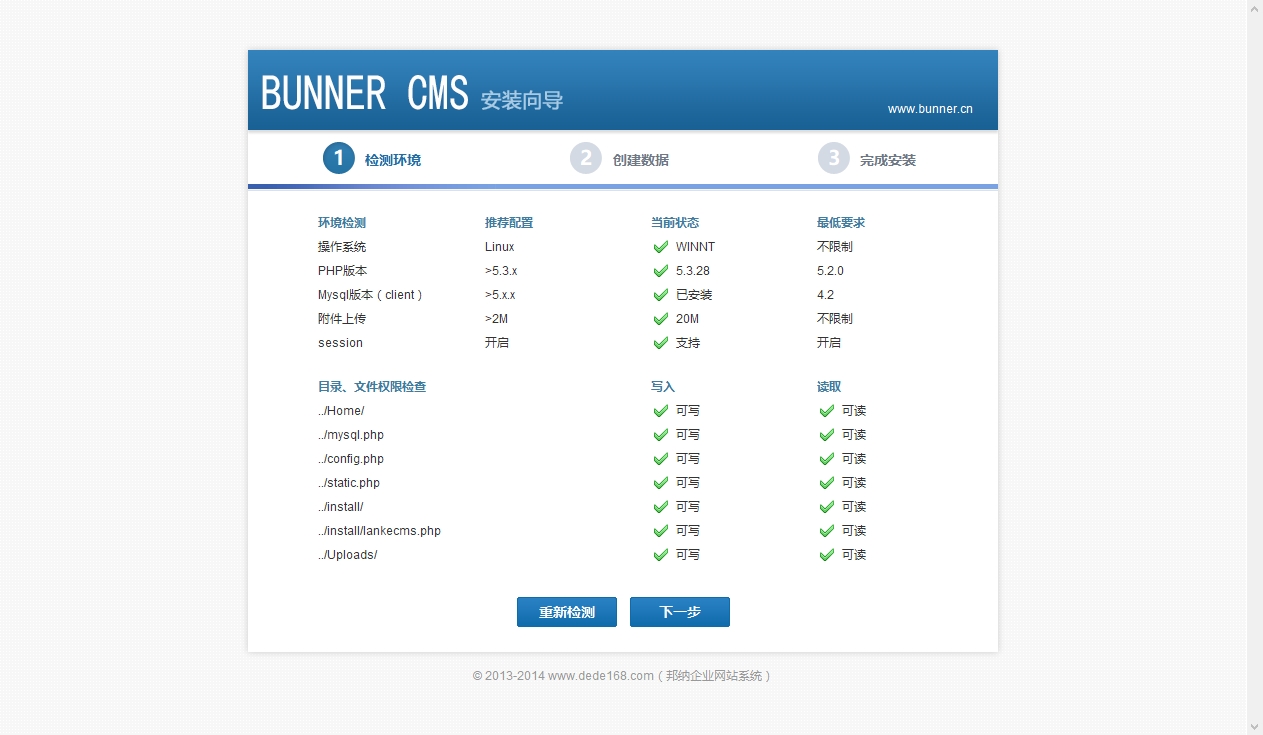Click the 4.2 minimum requirement value
Image resolution: width=1263 pixels, height=735 pixels.
click(x=825, y=295)
